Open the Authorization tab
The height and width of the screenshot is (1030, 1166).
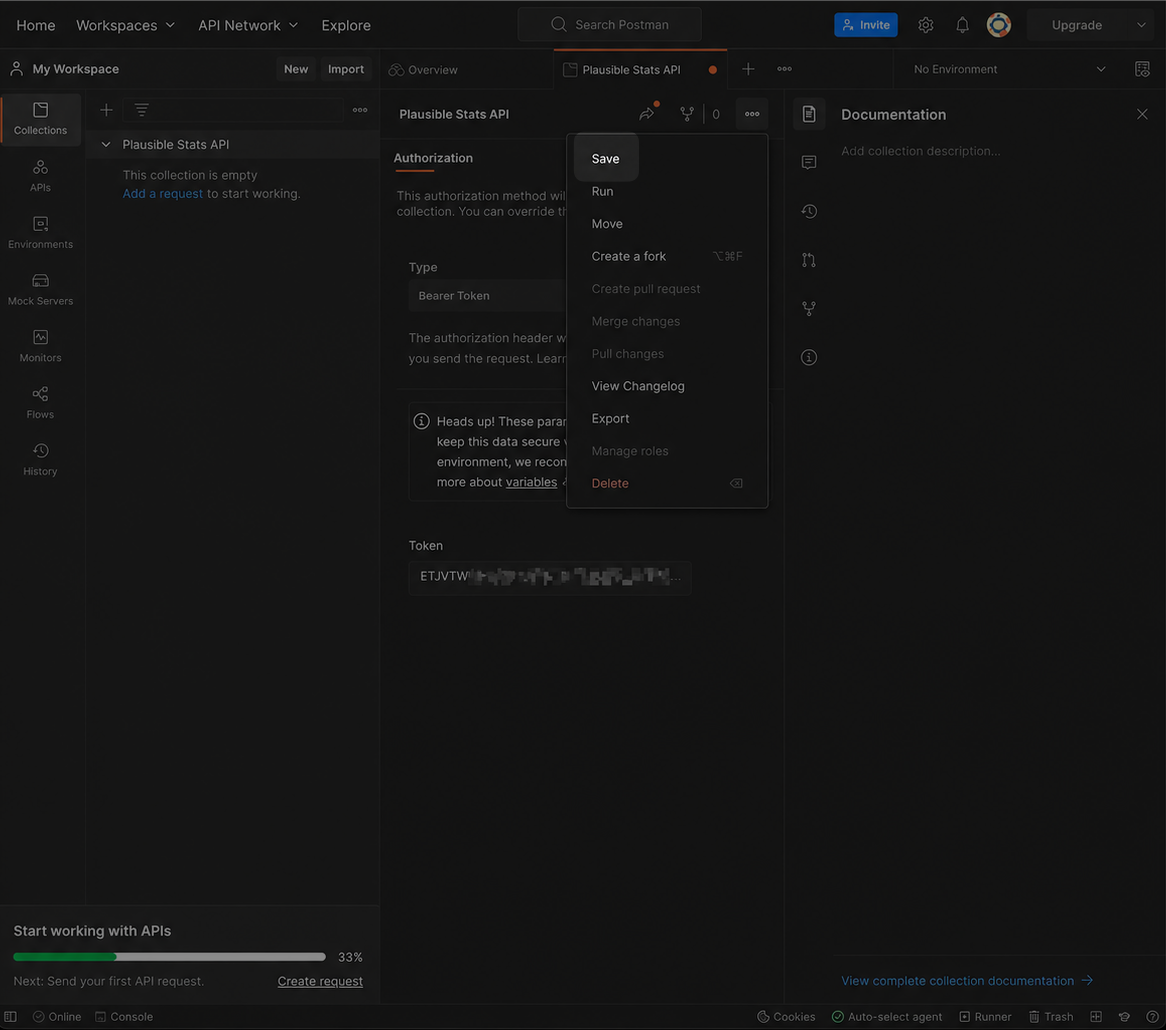[x=433, y=158]
